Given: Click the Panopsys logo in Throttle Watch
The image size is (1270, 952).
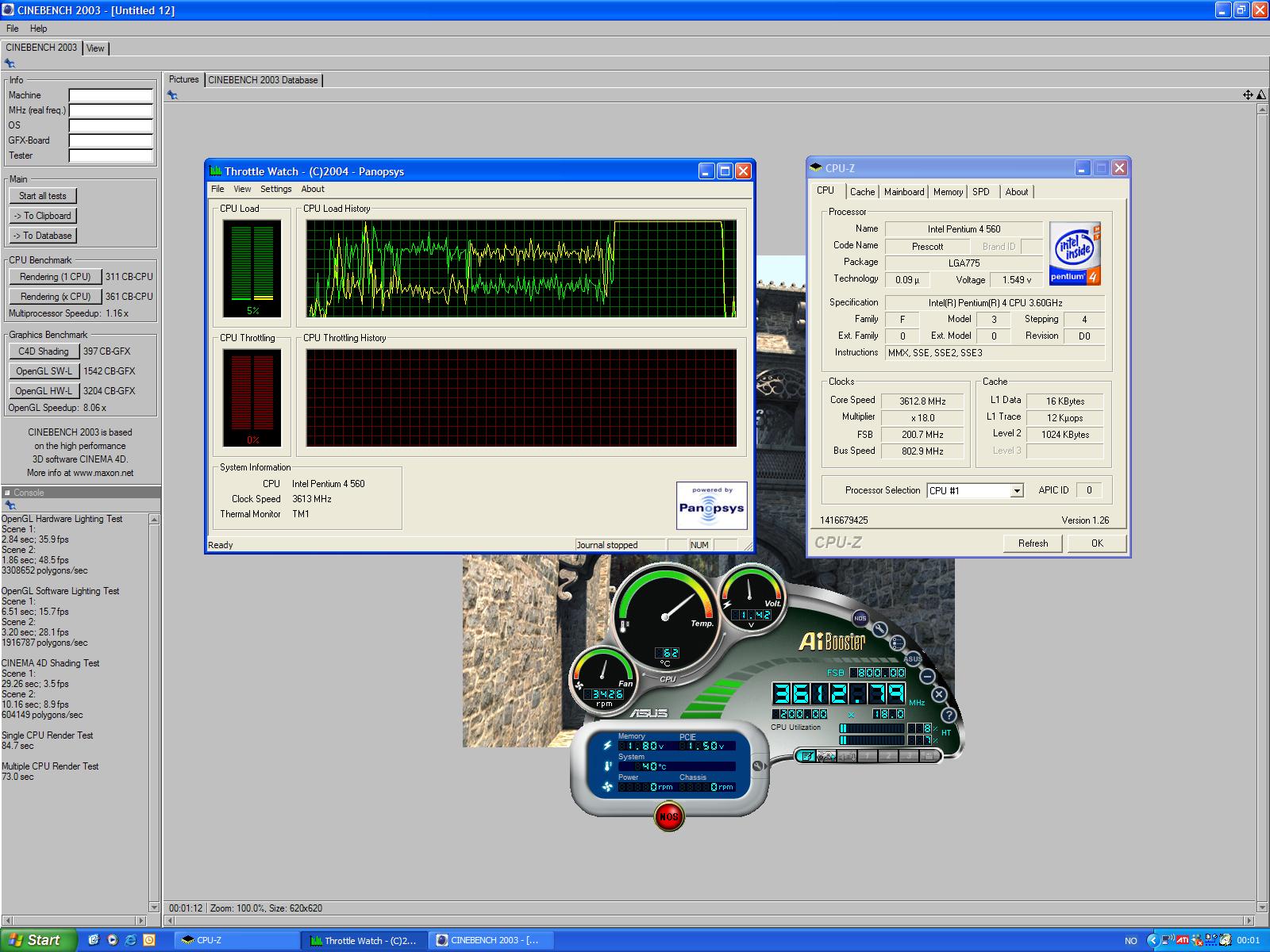Looking at the screenshot, I should pos(711,505).
